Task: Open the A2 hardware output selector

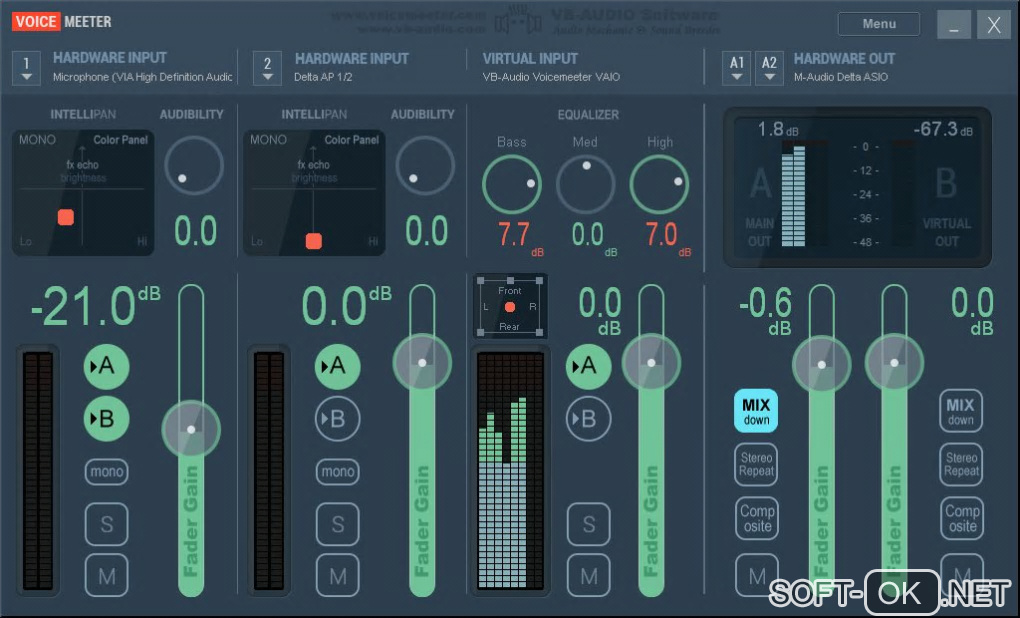Action: 769,68
